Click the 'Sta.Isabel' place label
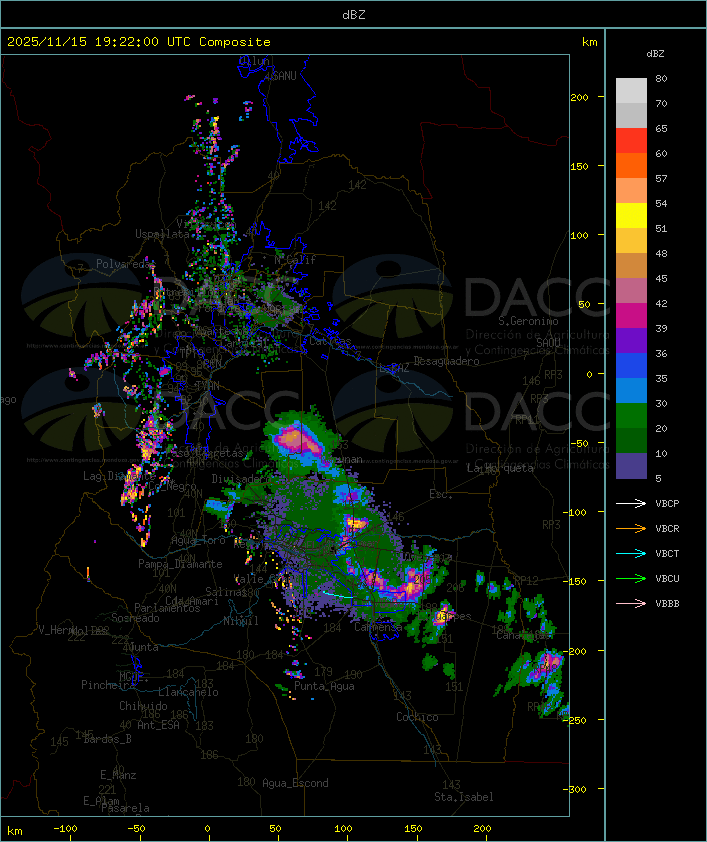The image size is (707, 842). tap(464, 797)
